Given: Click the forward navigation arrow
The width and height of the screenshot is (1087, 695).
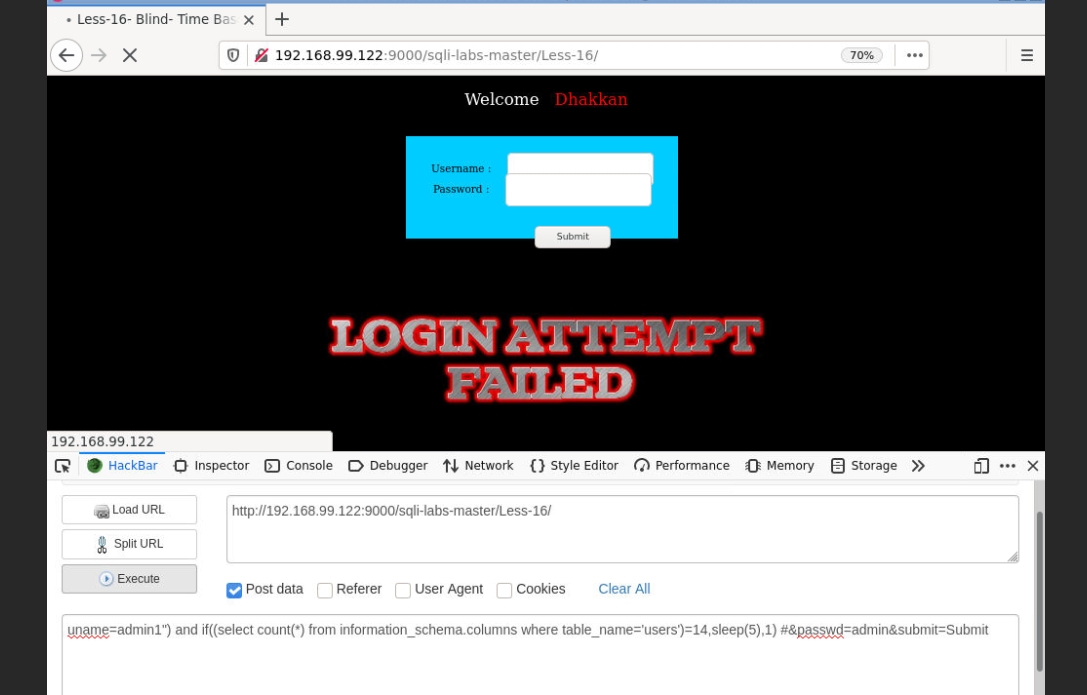Looking at the screenshot, I should [x=99, y=55].
